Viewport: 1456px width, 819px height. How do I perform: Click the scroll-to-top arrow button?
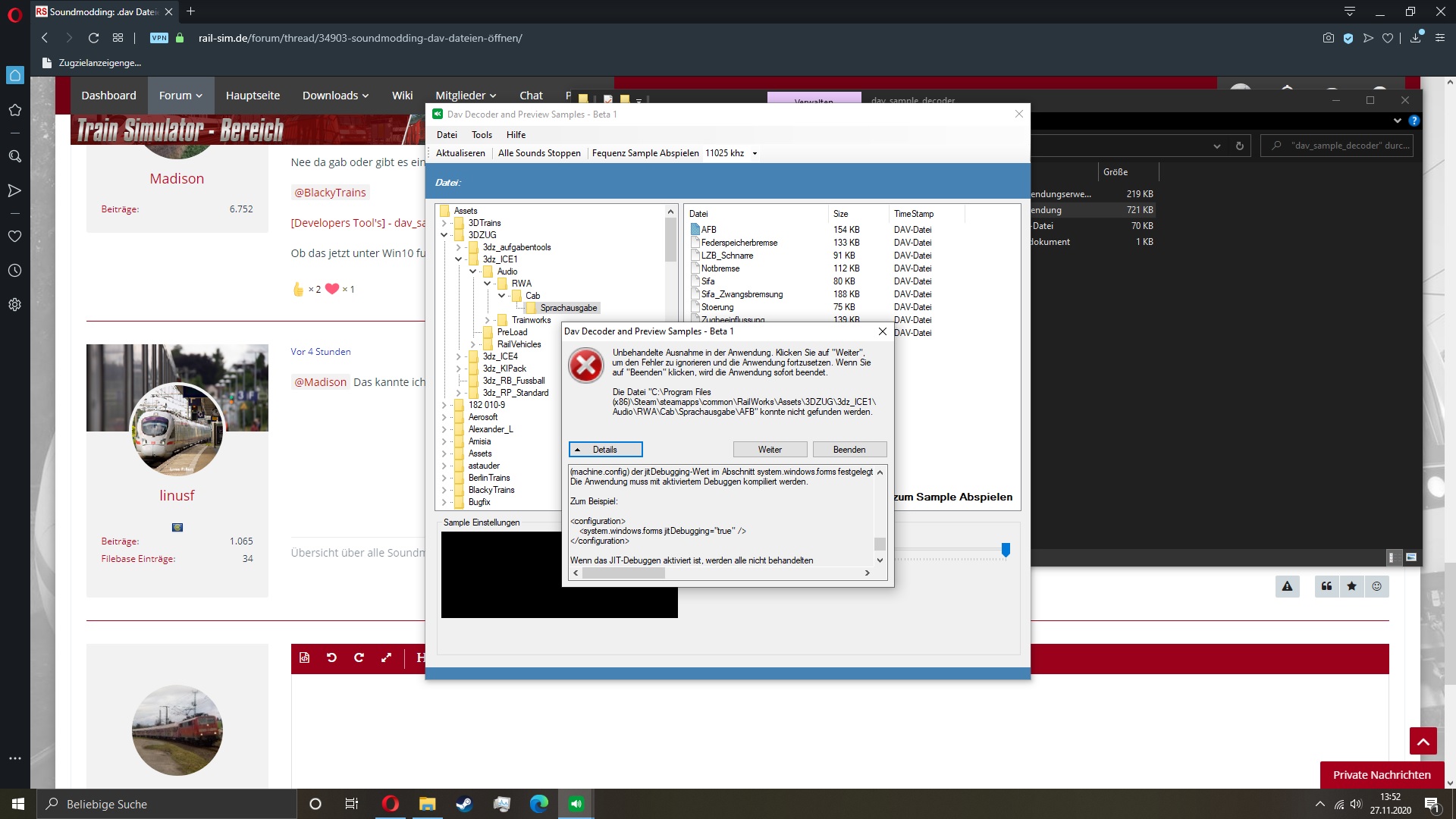tap(1423, 741)
